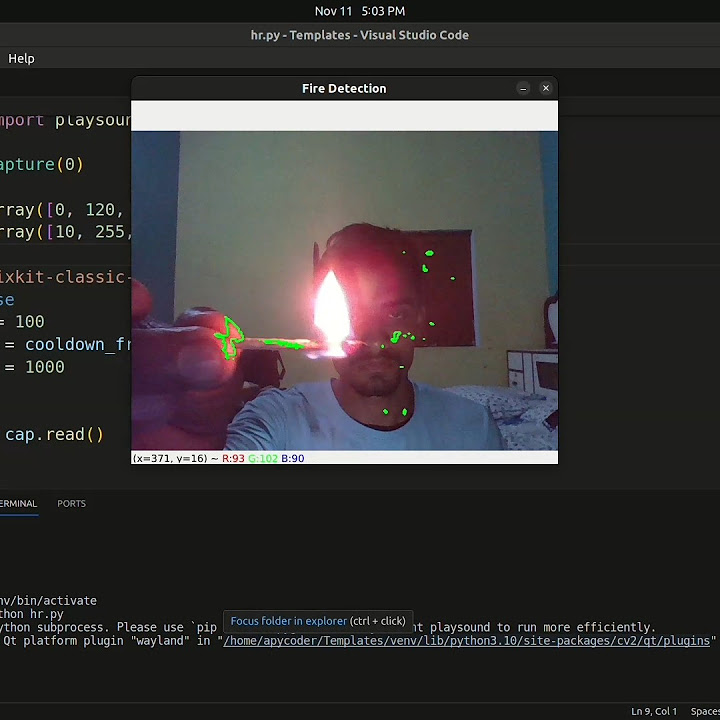Click the 'playsound to run more efficiently.' terminal text

click(x=543, y=627)
